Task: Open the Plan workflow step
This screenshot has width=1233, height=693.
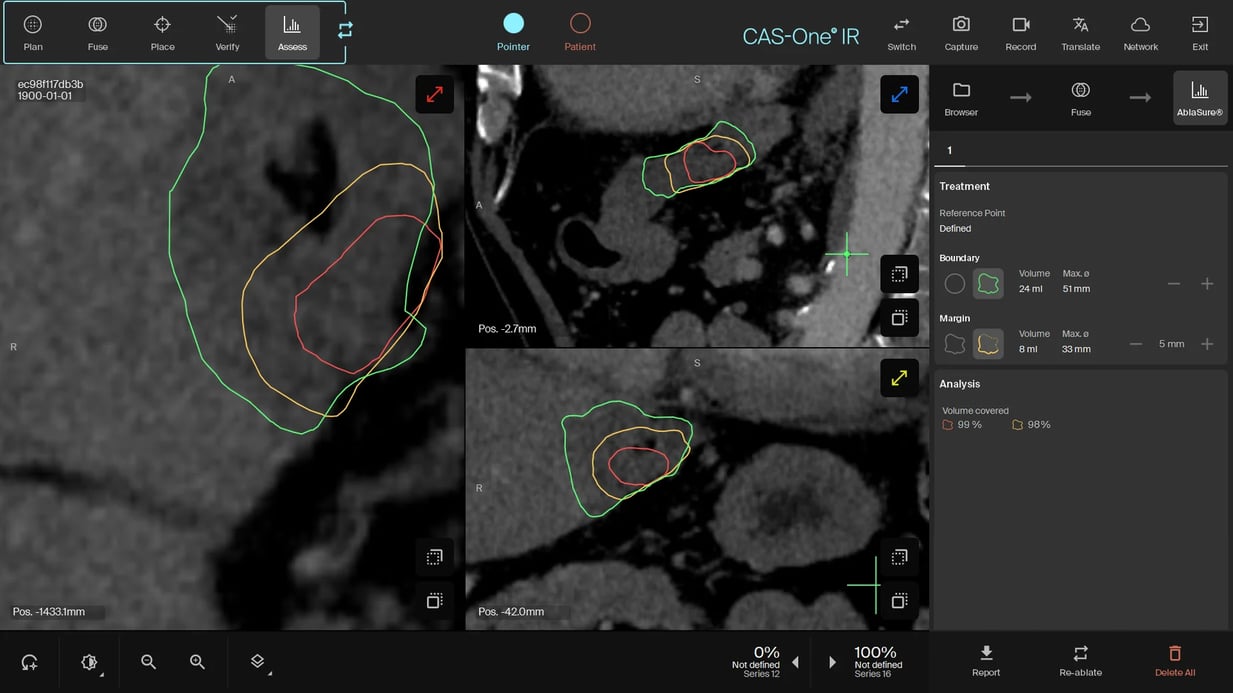Action: pyautogui.click(x=33, y=32)
